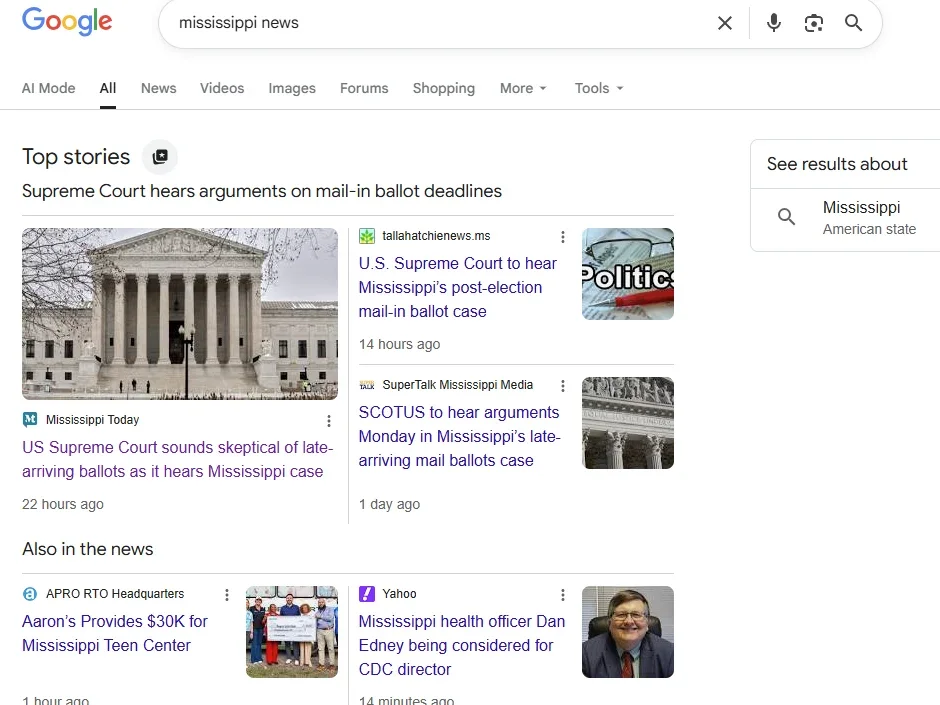940x705 pixels.
Task: Switch to the Forums tab
Action: click(364, 88)
